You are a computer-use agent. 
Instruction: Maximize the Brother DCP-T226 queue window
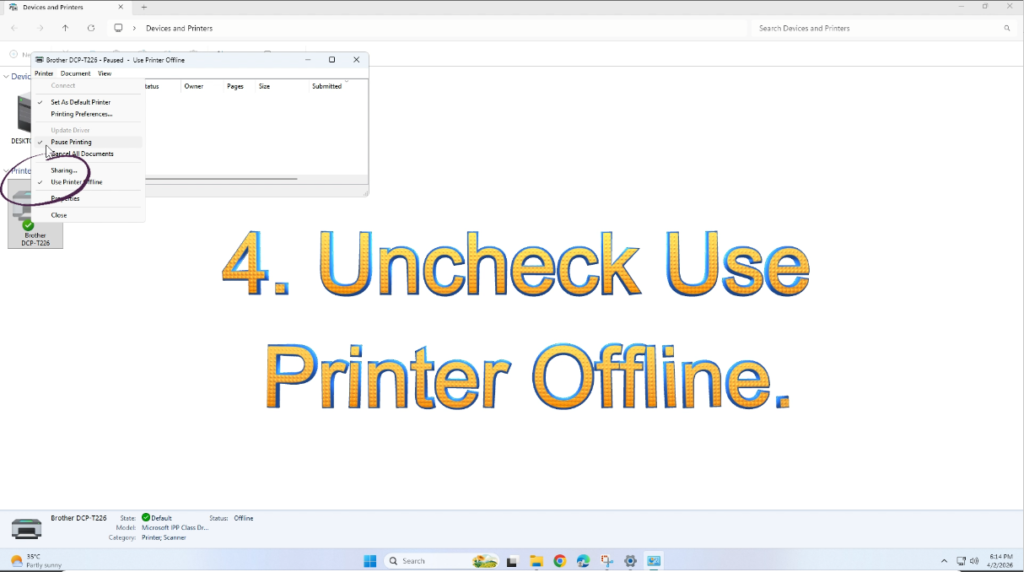coord(332,60)
